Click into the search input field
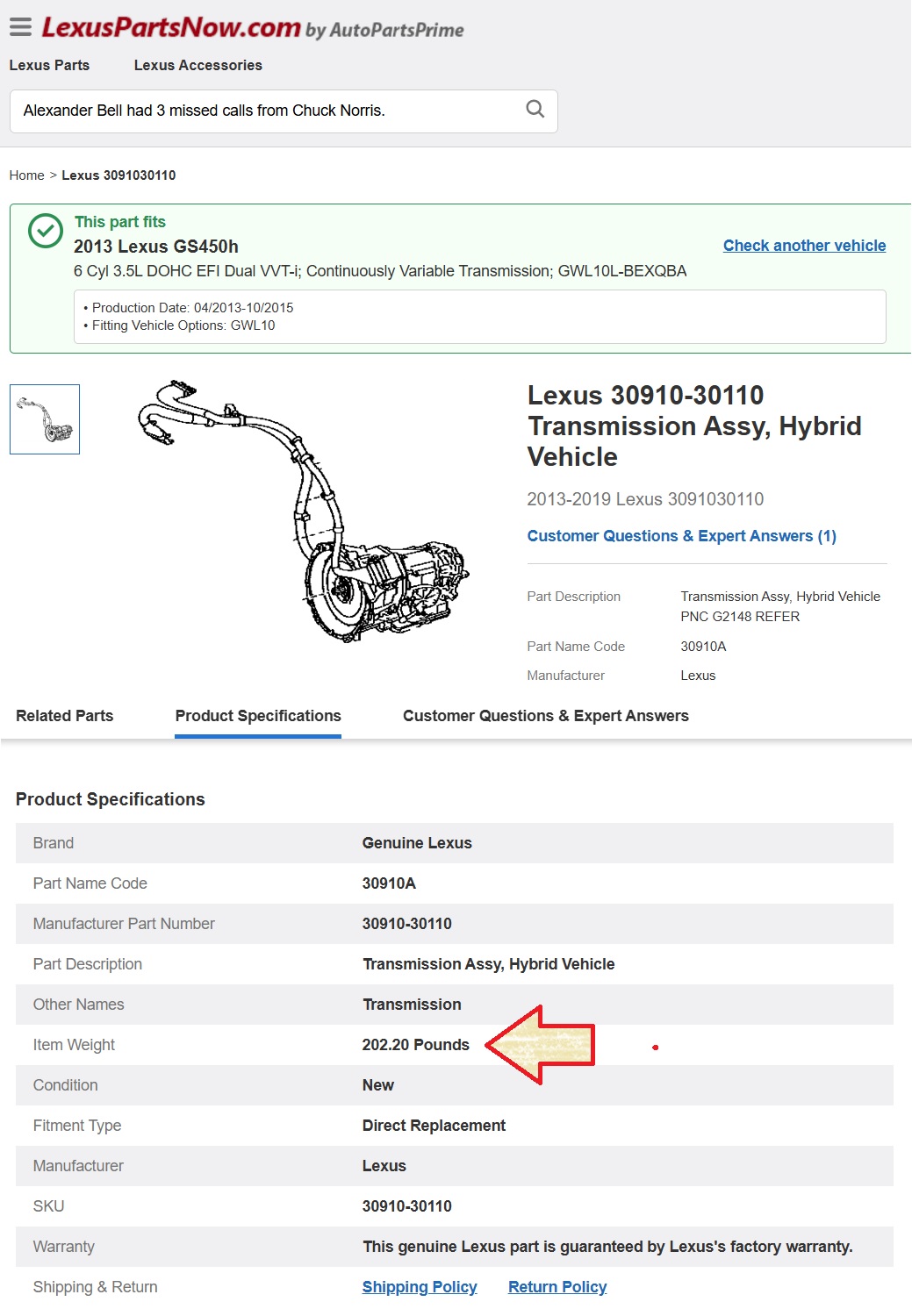The height and width of the screenshot is (1316, 912). pyautogui.click(x=263, y=111)
